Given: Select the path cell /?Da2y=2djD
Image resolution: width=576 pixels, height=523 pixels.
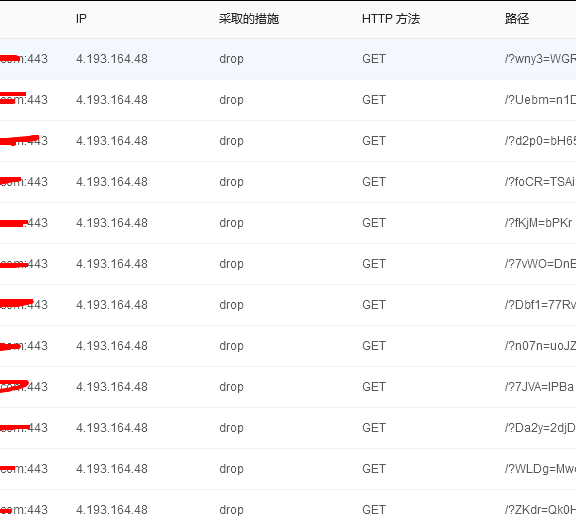Looking at the screenshot, I should point(540,428).
